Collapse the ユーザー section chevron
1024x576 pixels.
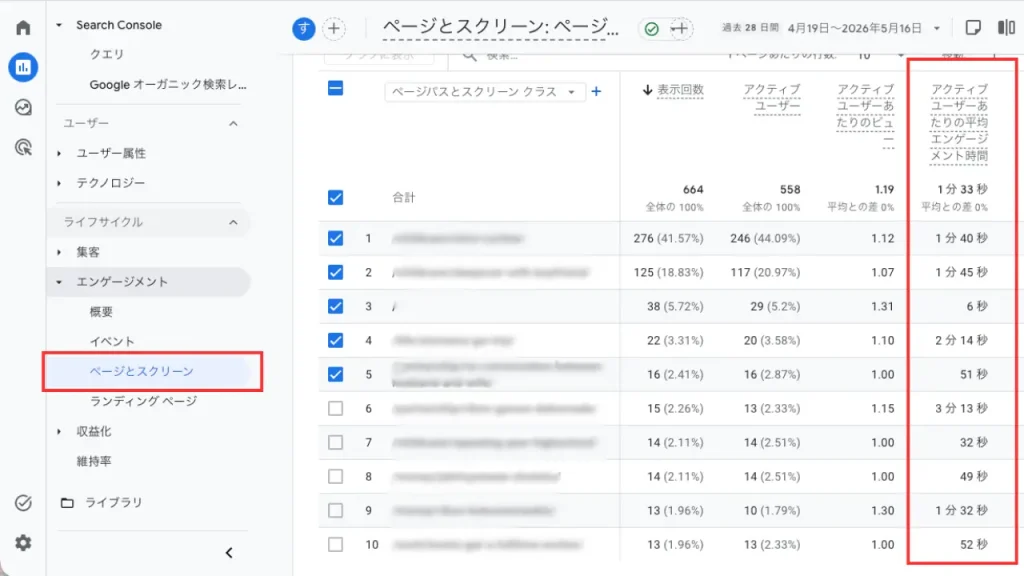[x=233, y=123]
